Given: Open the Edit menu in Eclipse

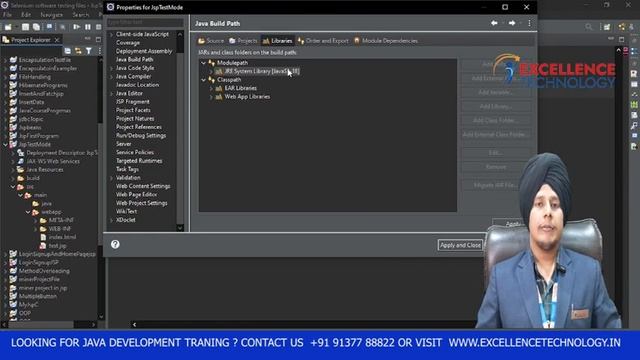Looking at the screenshot, I should click(26, 15).
